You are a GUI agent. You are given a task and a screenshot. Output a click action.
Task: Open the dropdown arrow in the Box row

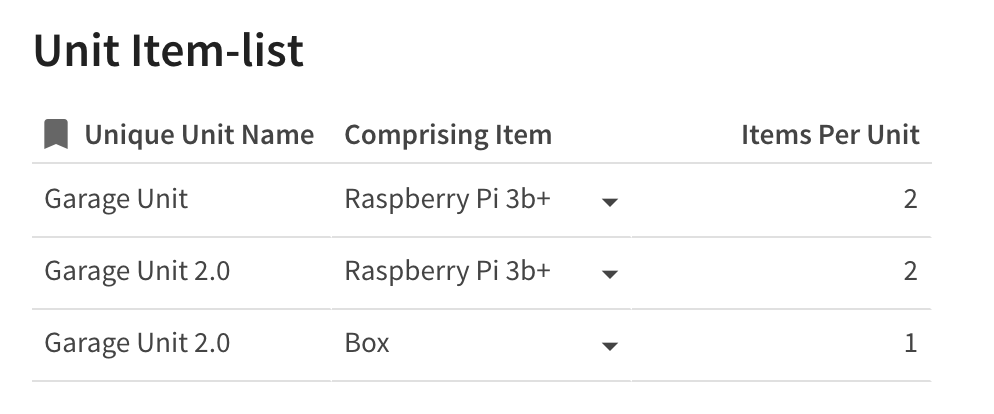tap(609, 346)
